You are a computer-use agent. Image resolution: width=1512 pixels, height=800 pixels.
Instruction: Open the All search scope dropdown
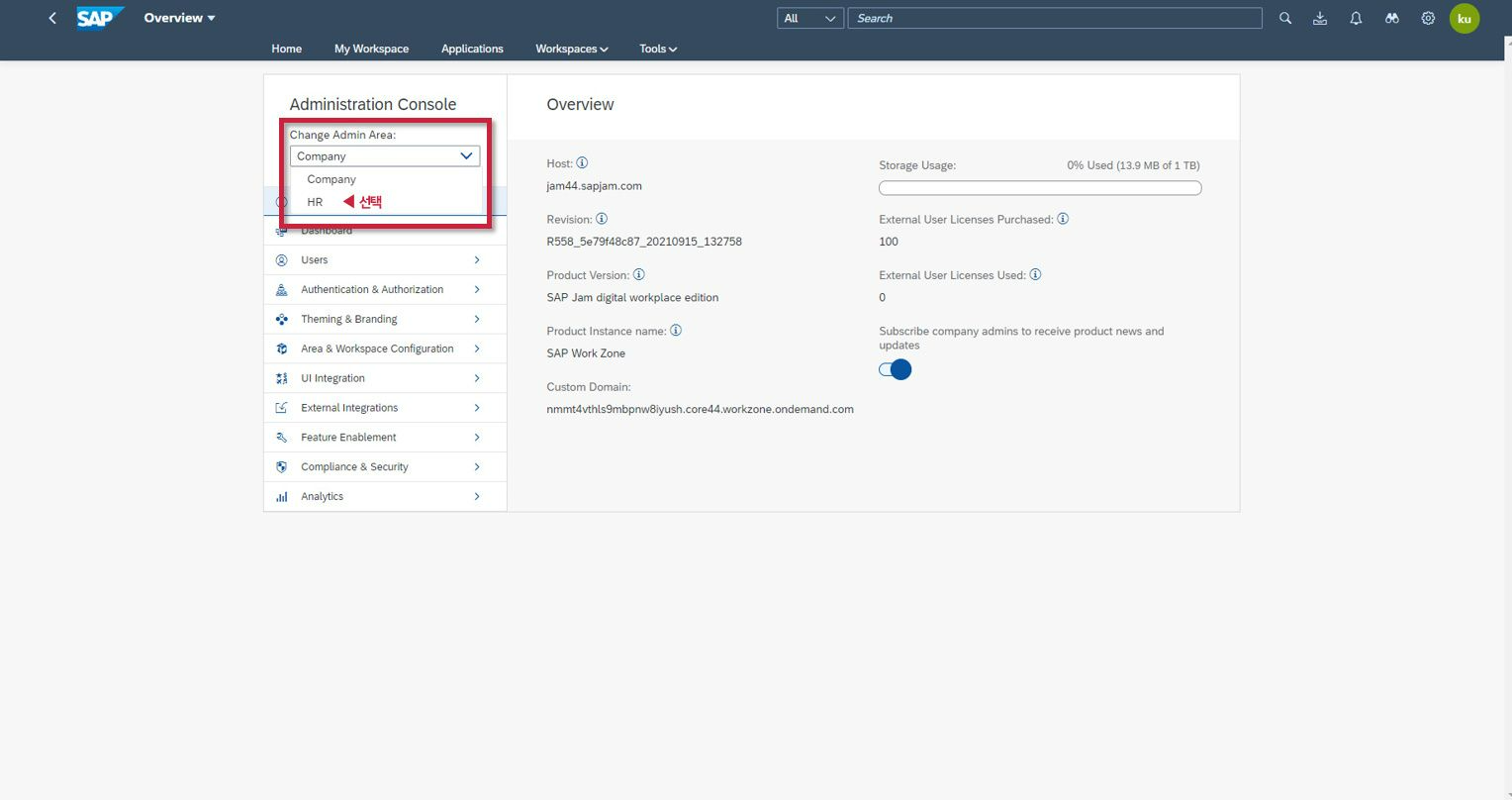click(810, 18)
